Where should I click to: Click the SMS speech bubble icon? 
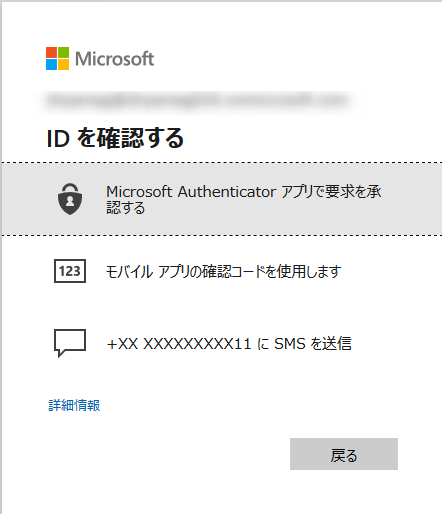pyautogui.click(x=70, y=343)
